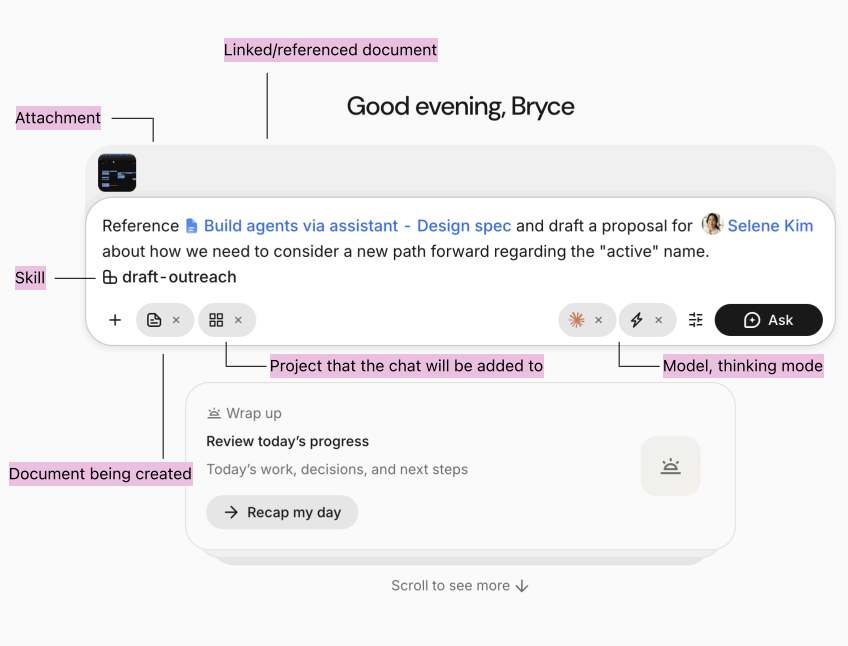Click the Wrap up label
The image size is (848, 646).
(x=254, y=413)
